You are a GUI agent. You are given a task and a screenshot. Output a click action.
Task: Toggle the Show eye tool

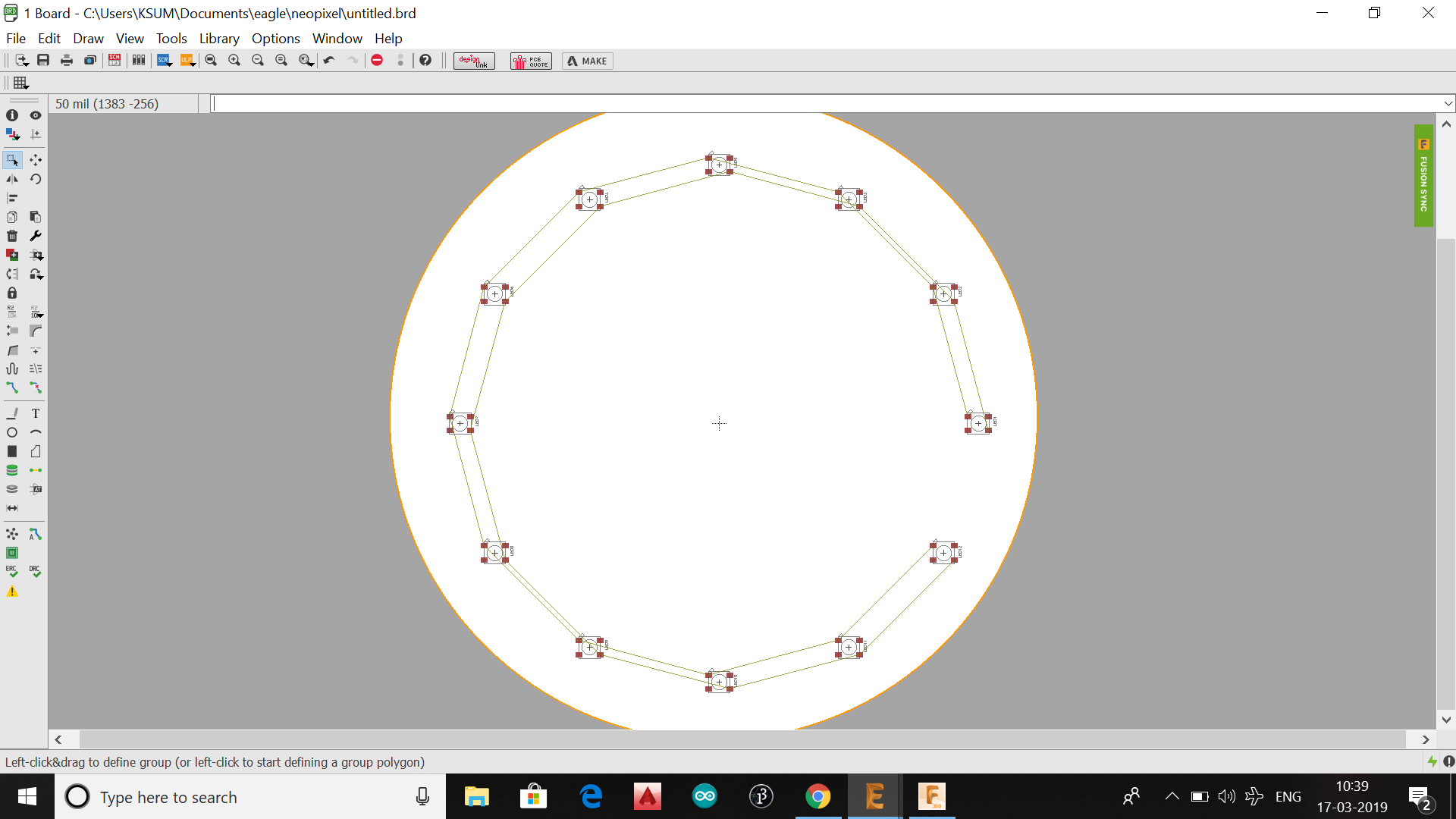click(36, 115)
